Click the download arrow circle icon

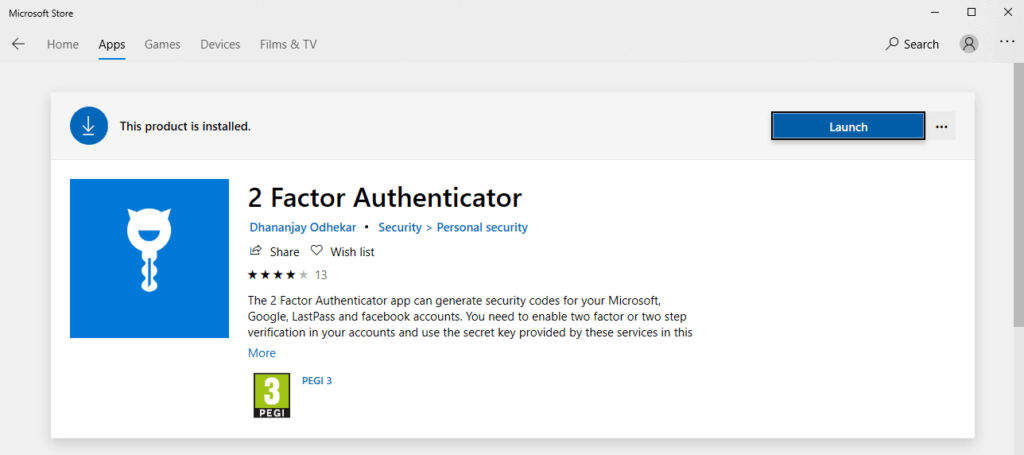[x=89, y=126]
